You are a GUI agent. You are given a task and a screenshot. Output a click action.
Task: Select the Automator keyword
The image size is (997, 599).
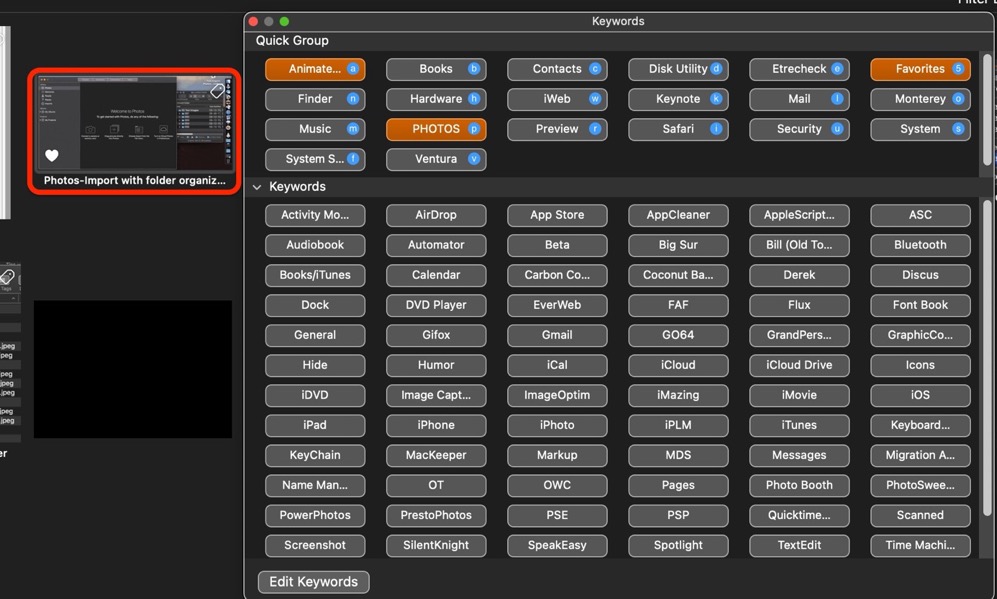click(x=436, y=245)
